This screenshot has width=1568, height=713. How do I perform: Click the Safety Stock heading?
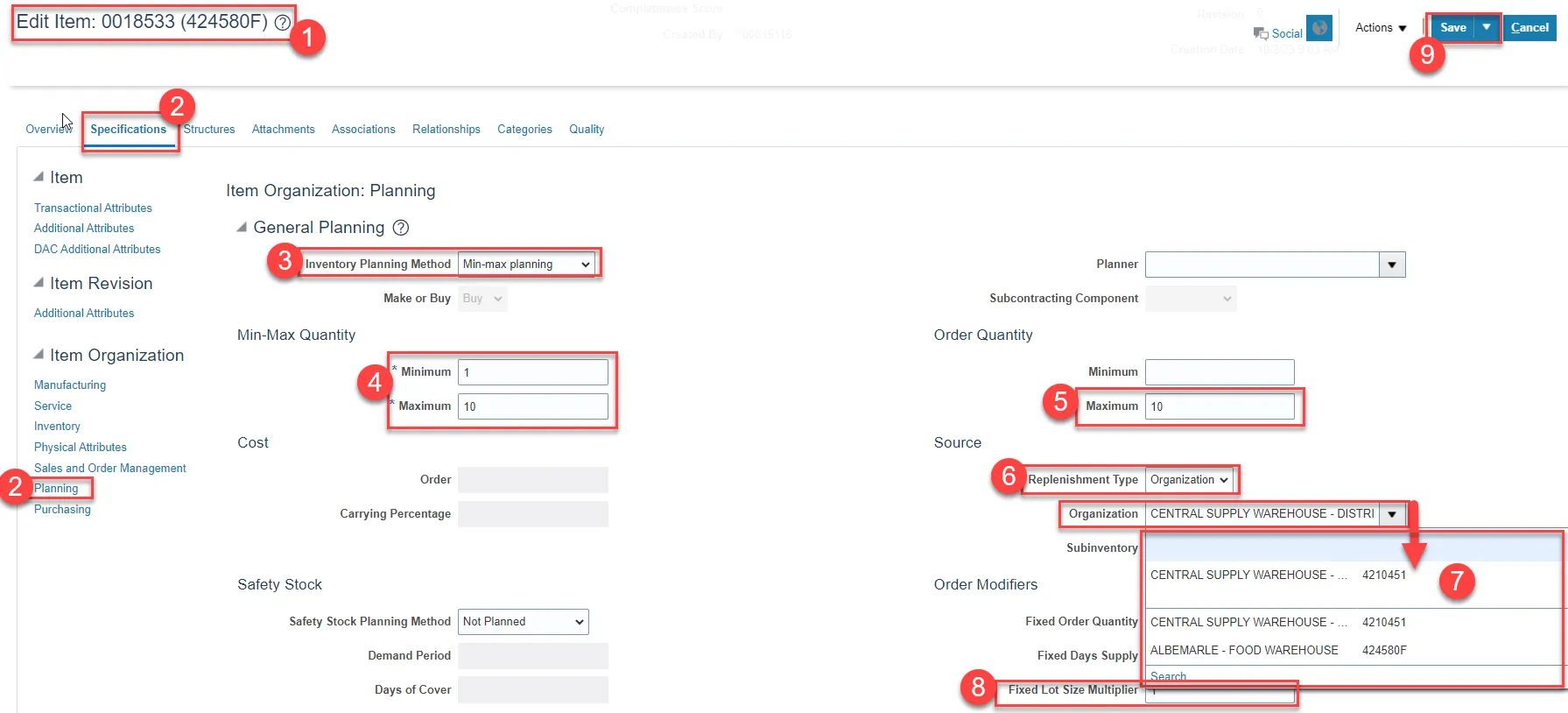279,585
